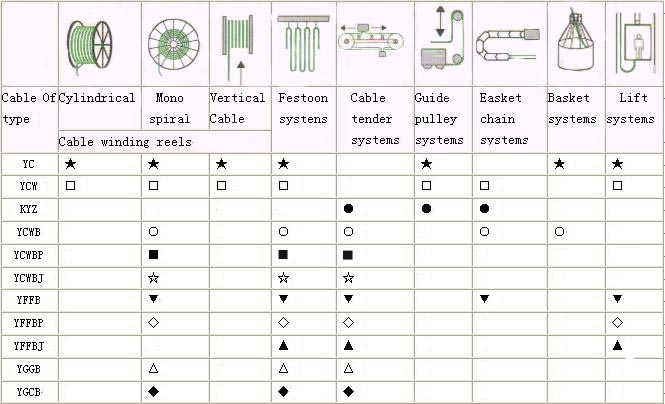Select the up triangle in YFFBJ Festoon cell
This screenshot has width=665, height=404.
tap(283, 345)
